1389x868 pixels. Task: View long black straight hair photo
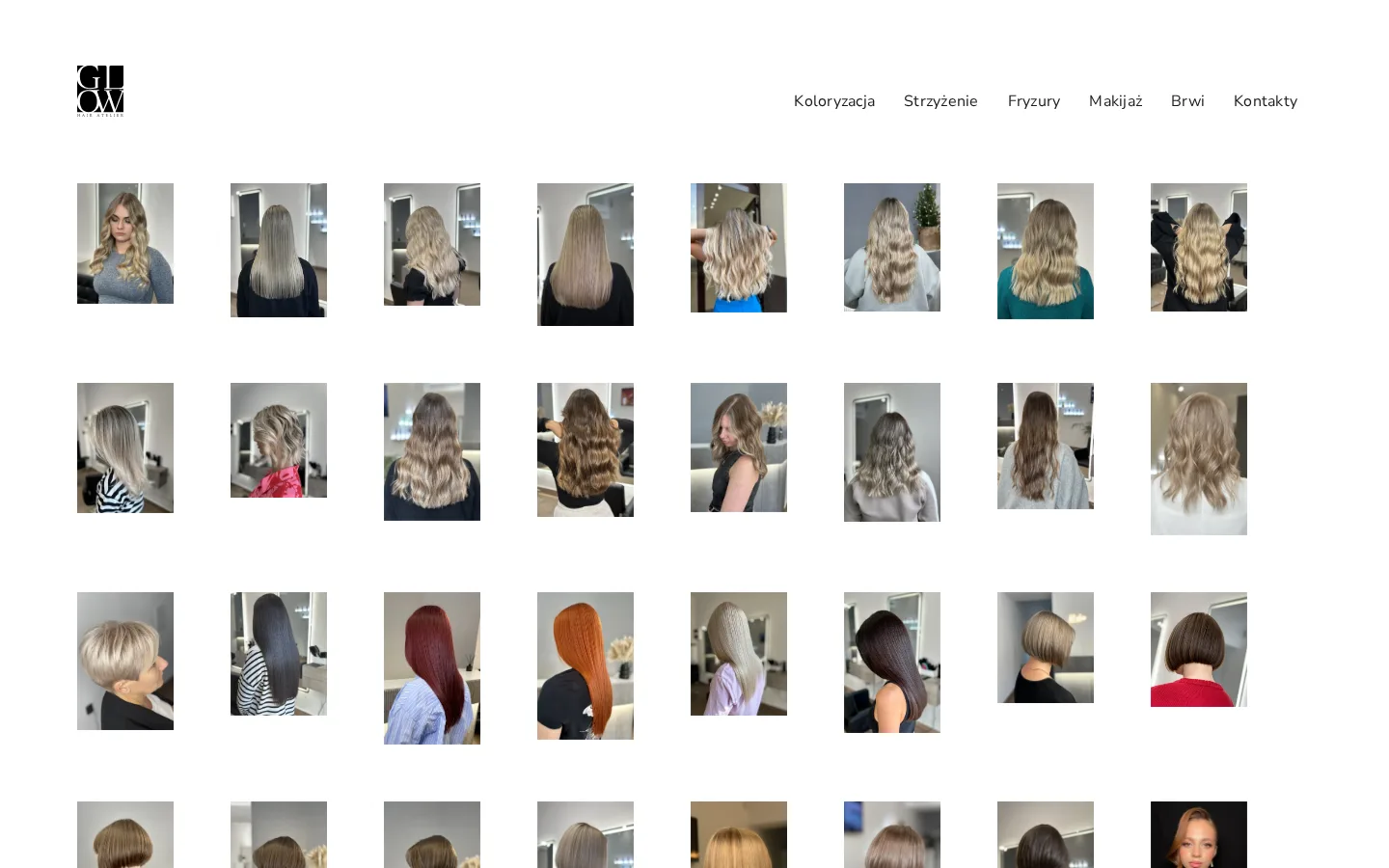click(279, 654)
